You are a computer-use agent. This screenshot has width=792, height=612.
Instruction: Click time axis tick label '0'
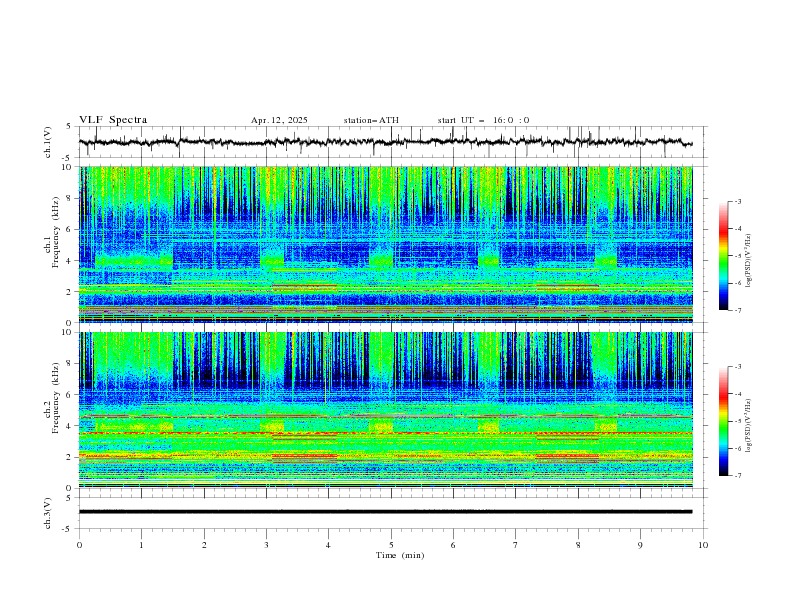[79, 545]
